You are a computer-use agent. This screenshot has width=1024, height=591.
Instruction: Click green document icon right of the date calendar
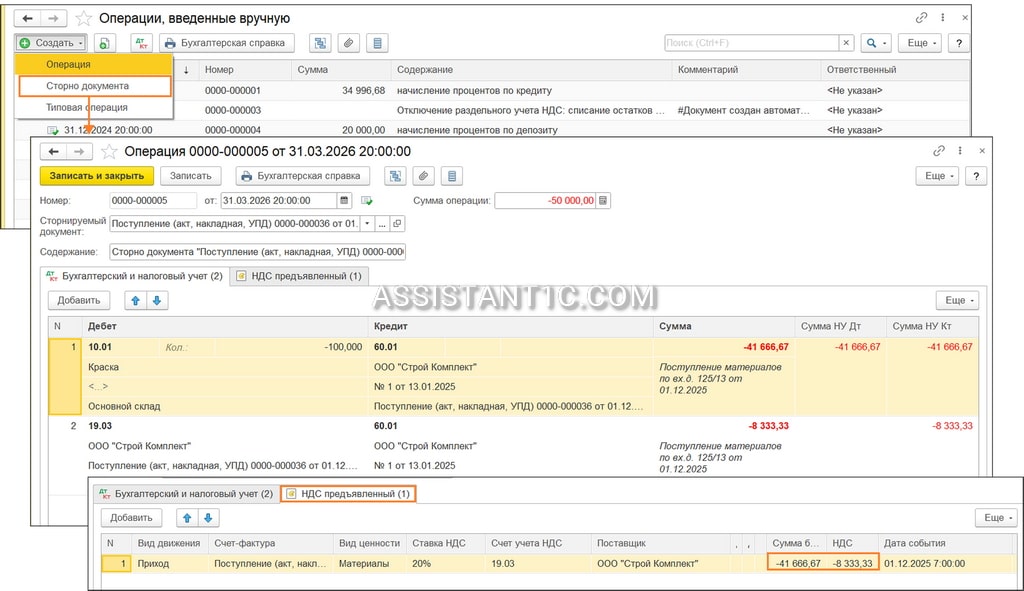coord(366,201)
